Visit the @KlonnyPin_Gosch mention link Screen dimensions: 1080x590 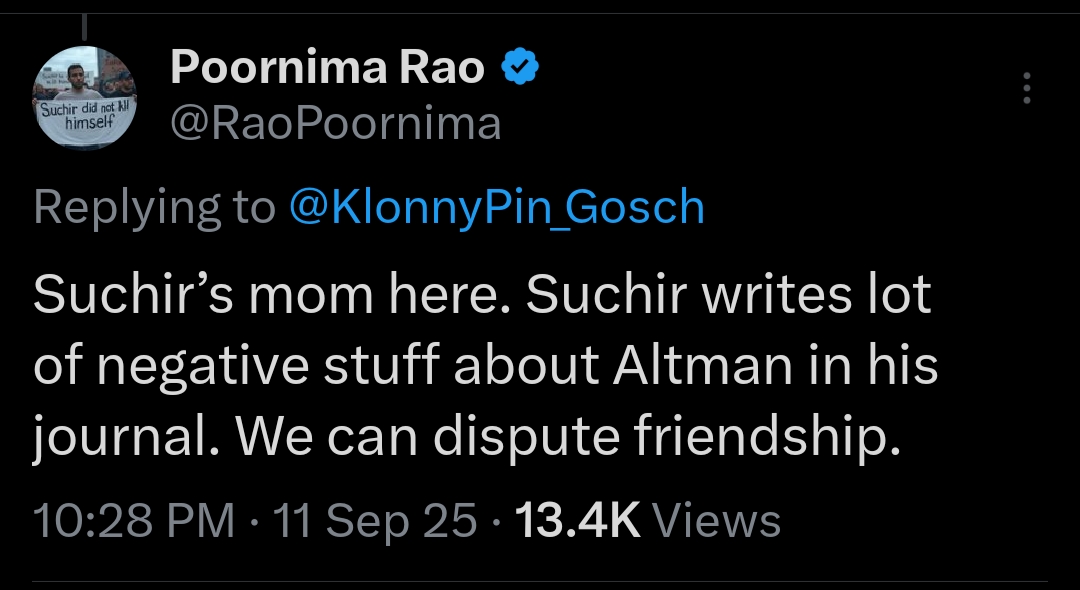pyautogui.click(x=496, y=207)
